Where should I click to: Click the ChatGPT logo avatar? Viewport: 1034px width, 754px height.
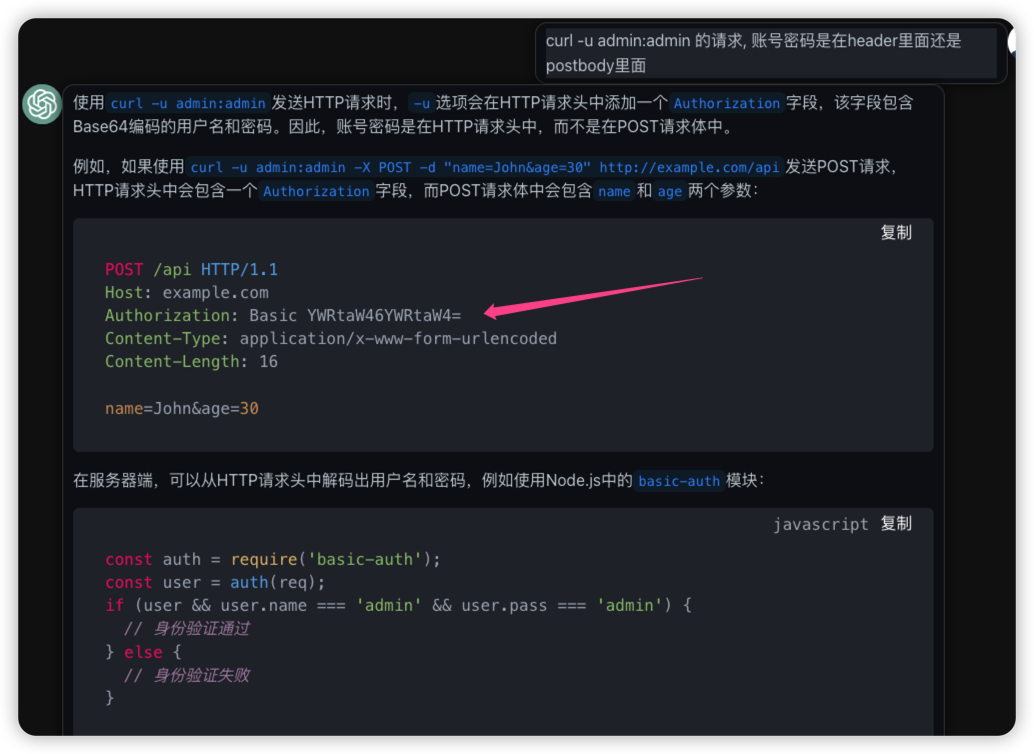[x=42, y=104]
